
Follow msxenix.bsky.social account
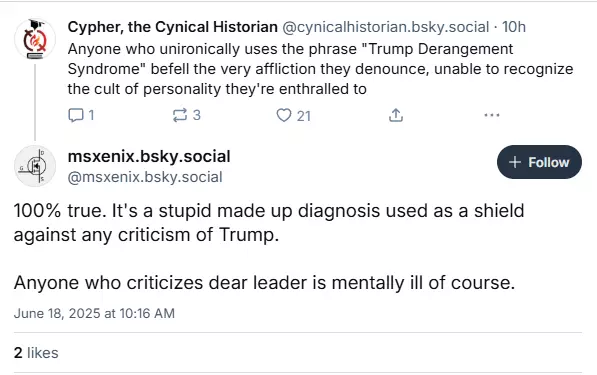[x=539, y=162]
